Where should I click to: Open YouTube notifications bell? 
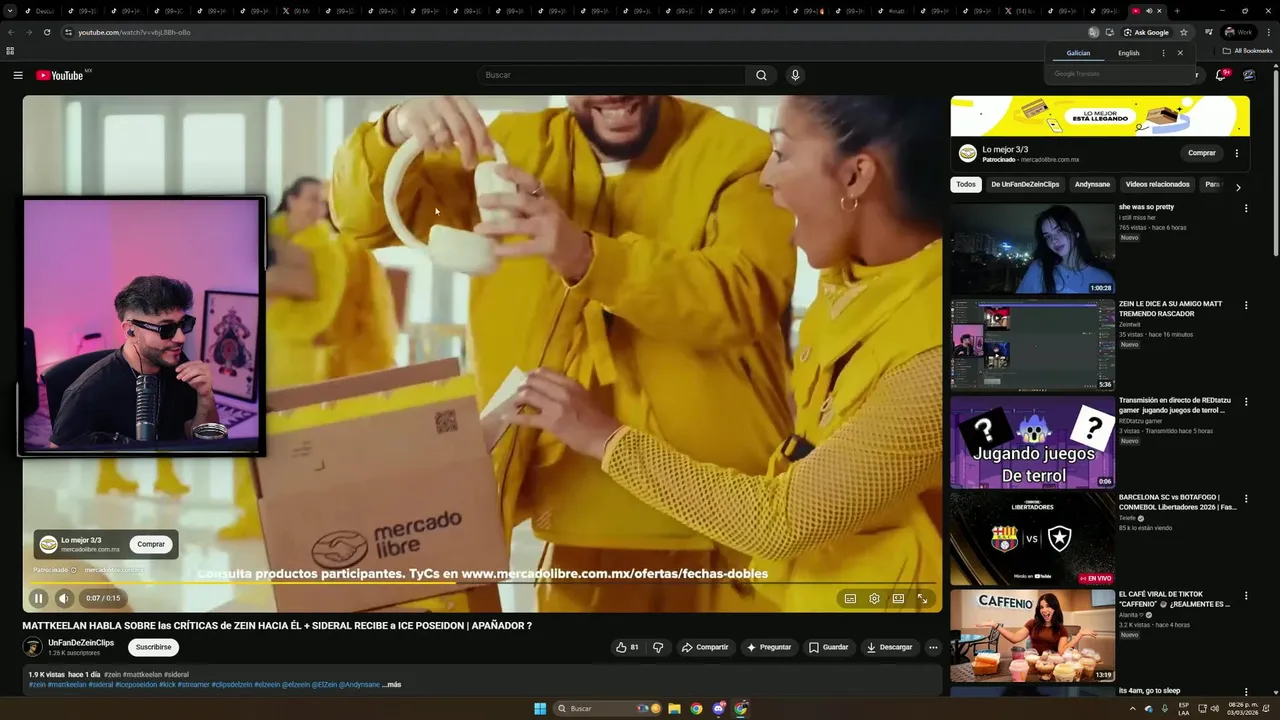click(x=1221, y=75)
